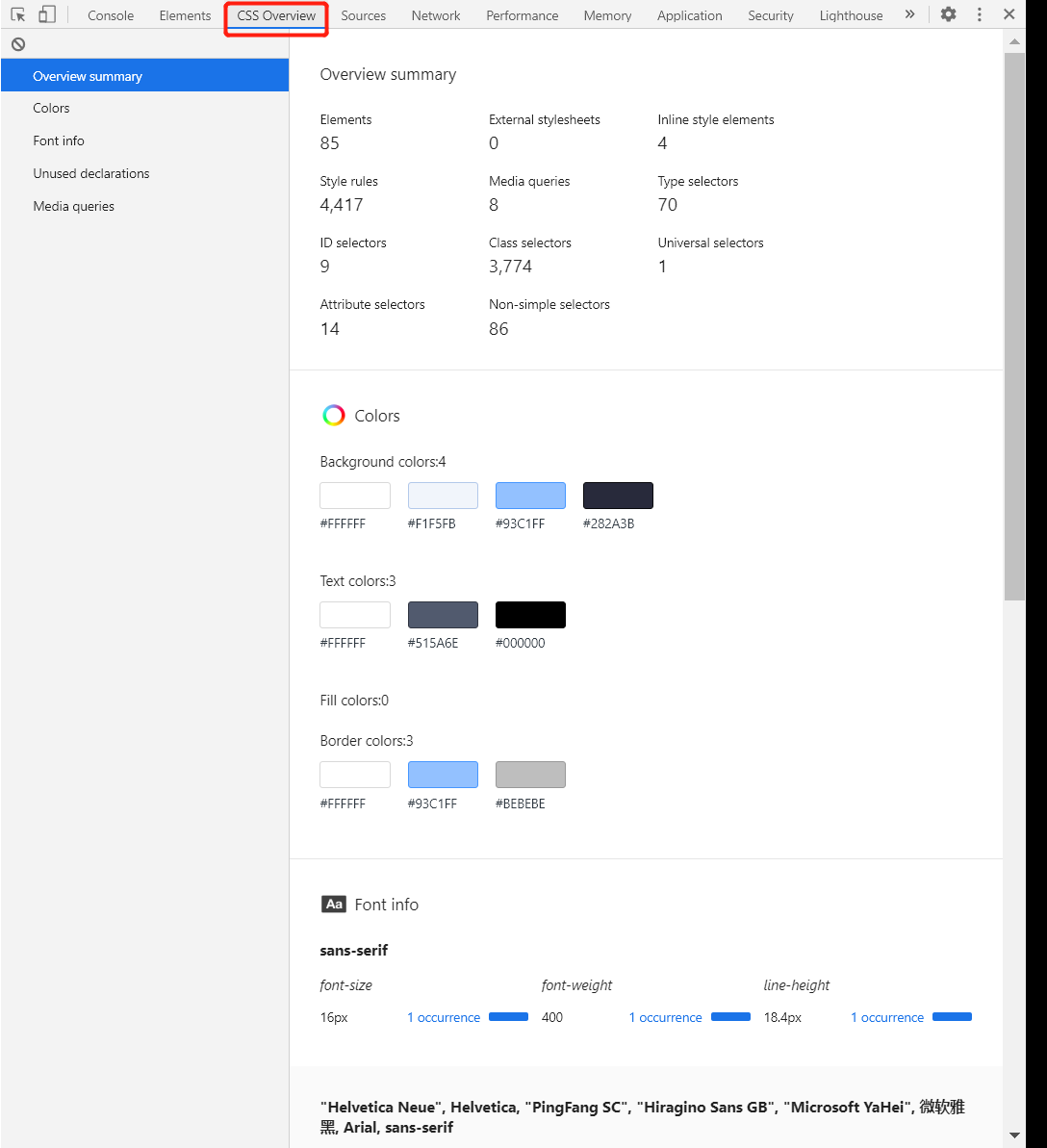The image size is (1047, 1148).
Task: Open Unused declarations section
Action: (x=91, y=173)
